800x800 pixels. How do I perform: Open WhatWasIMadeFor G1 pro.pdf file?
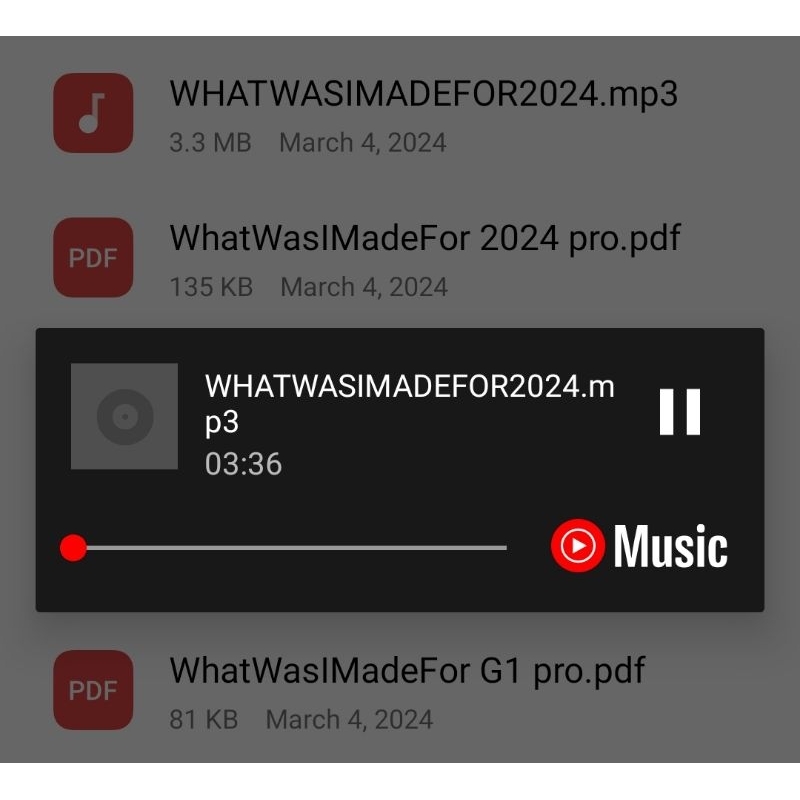tap(400, 690)
